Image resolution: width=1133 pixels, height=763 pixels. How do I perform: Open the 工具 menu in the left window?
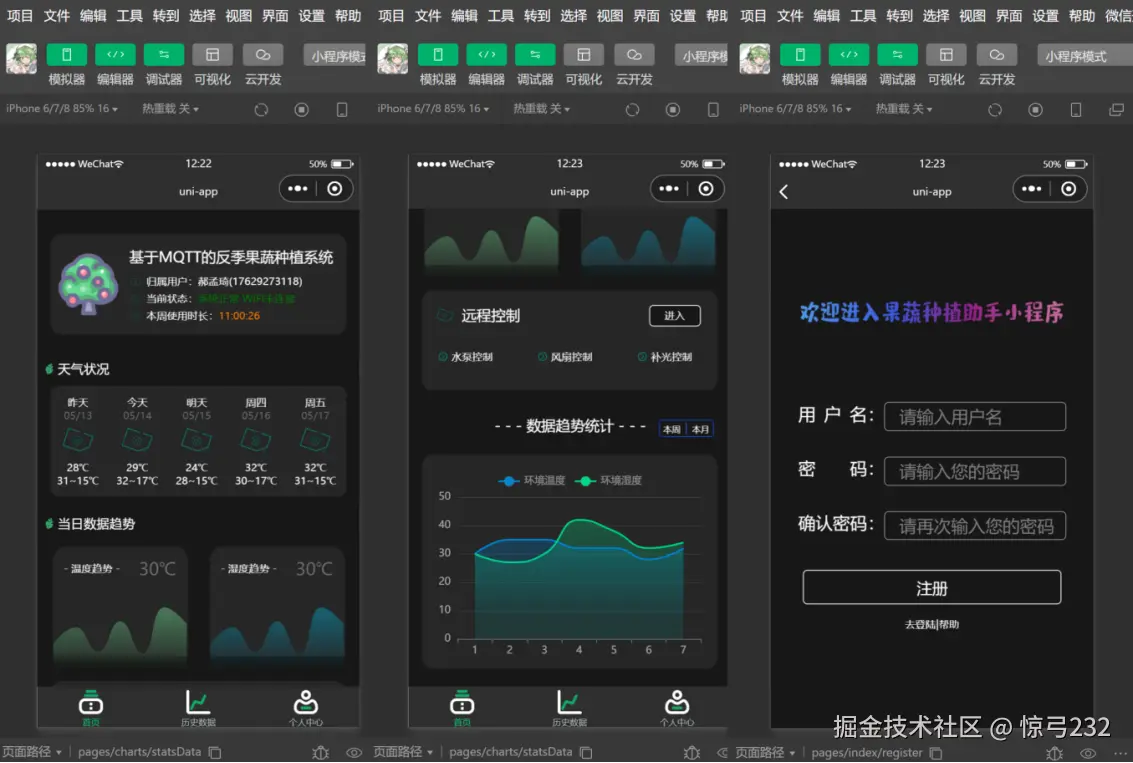click(x=129, y=16)
